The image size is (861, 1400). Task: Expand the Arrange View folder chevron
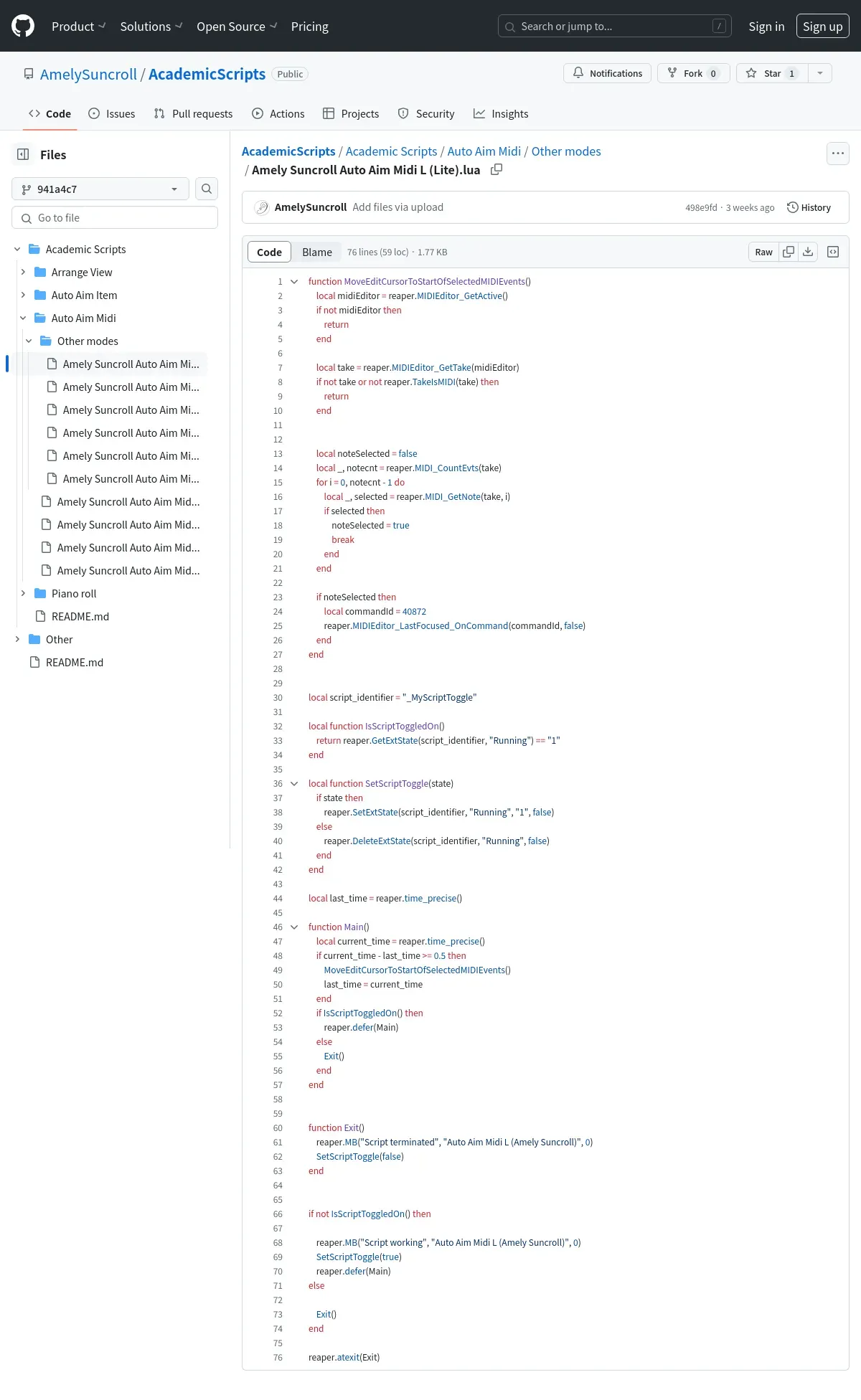[x=23, y=272]
